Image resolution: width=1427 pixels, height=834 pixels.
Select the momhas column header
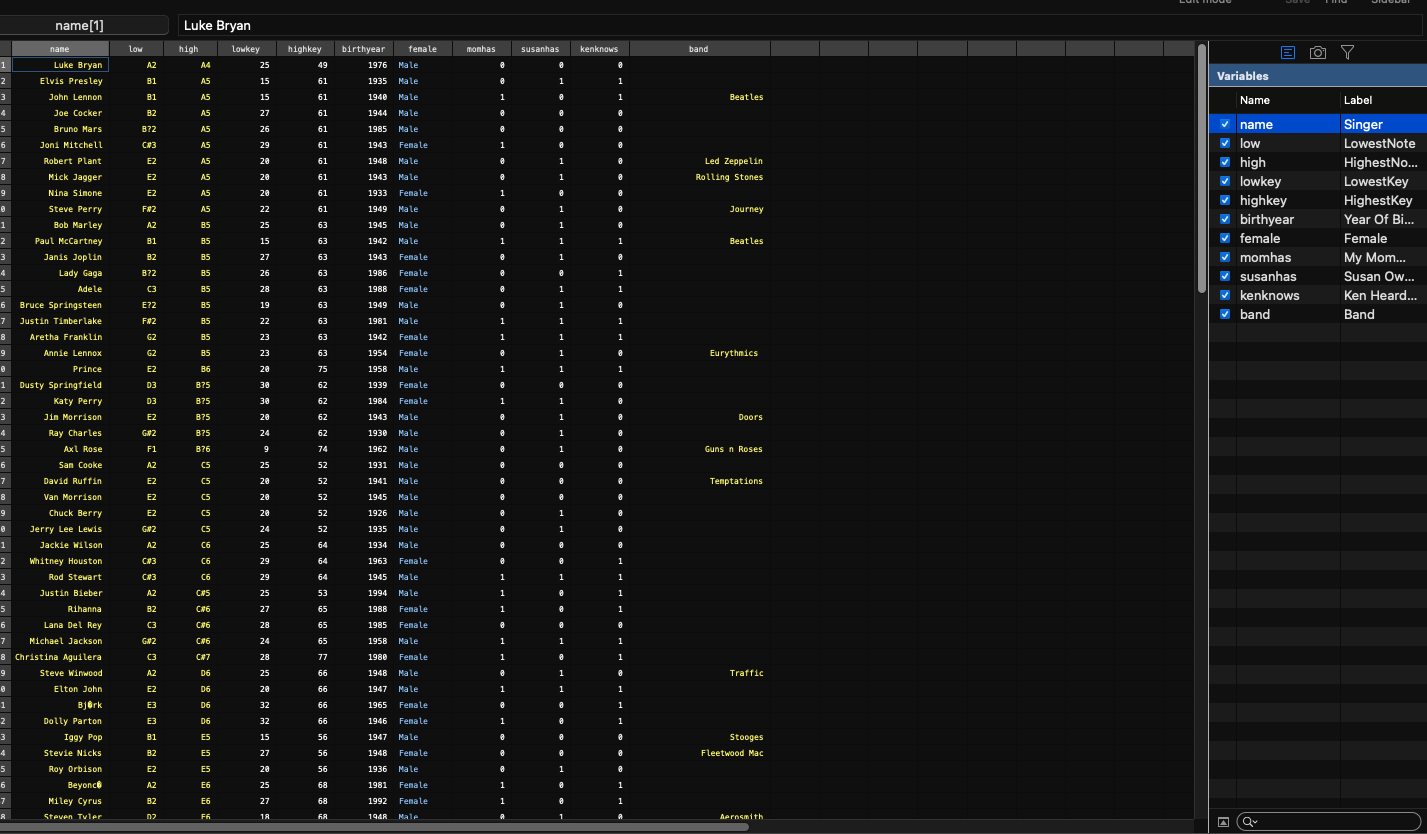[x=481, y=49]
